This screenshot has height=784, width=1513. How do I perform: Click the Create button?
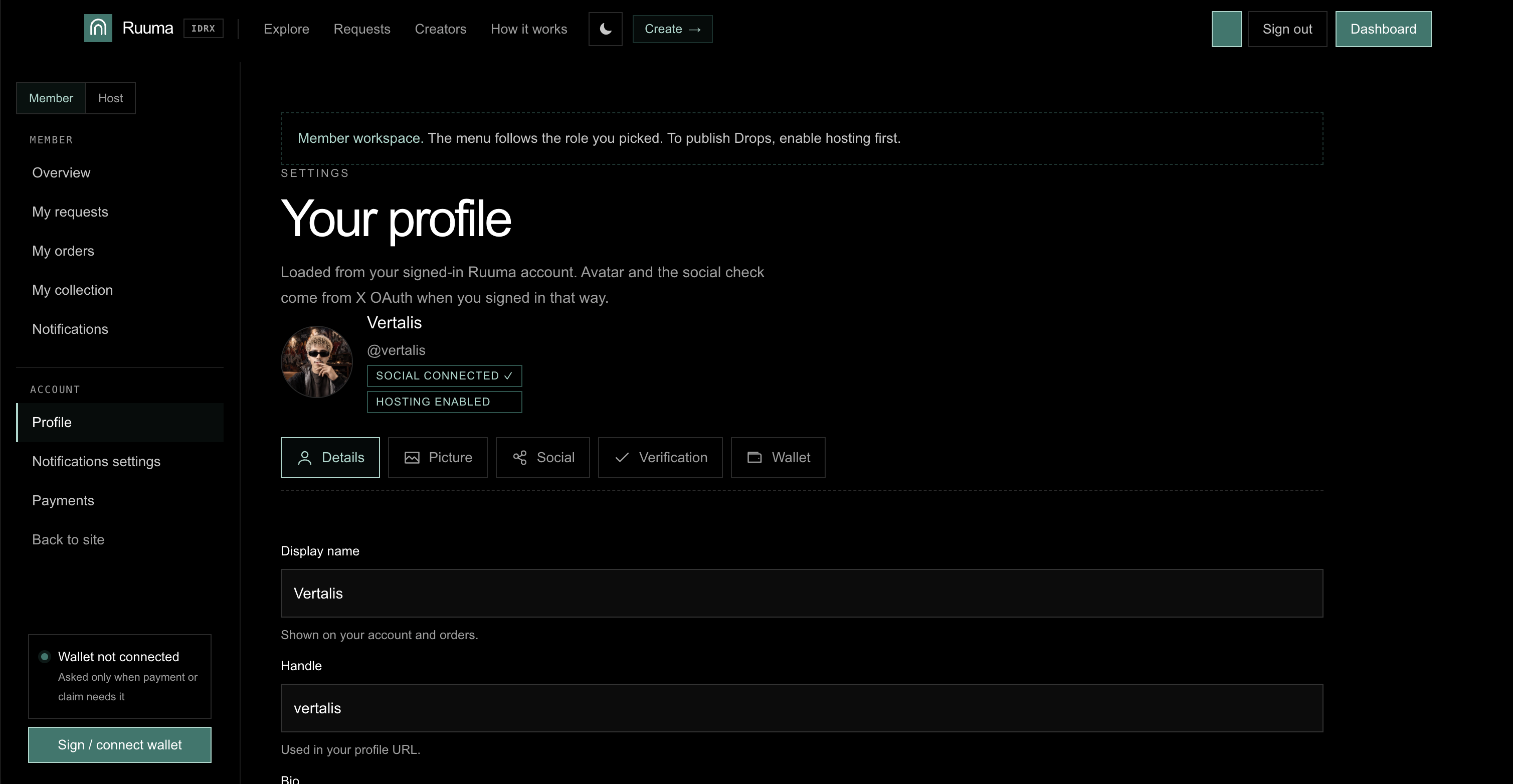click(x=672, y=29)
